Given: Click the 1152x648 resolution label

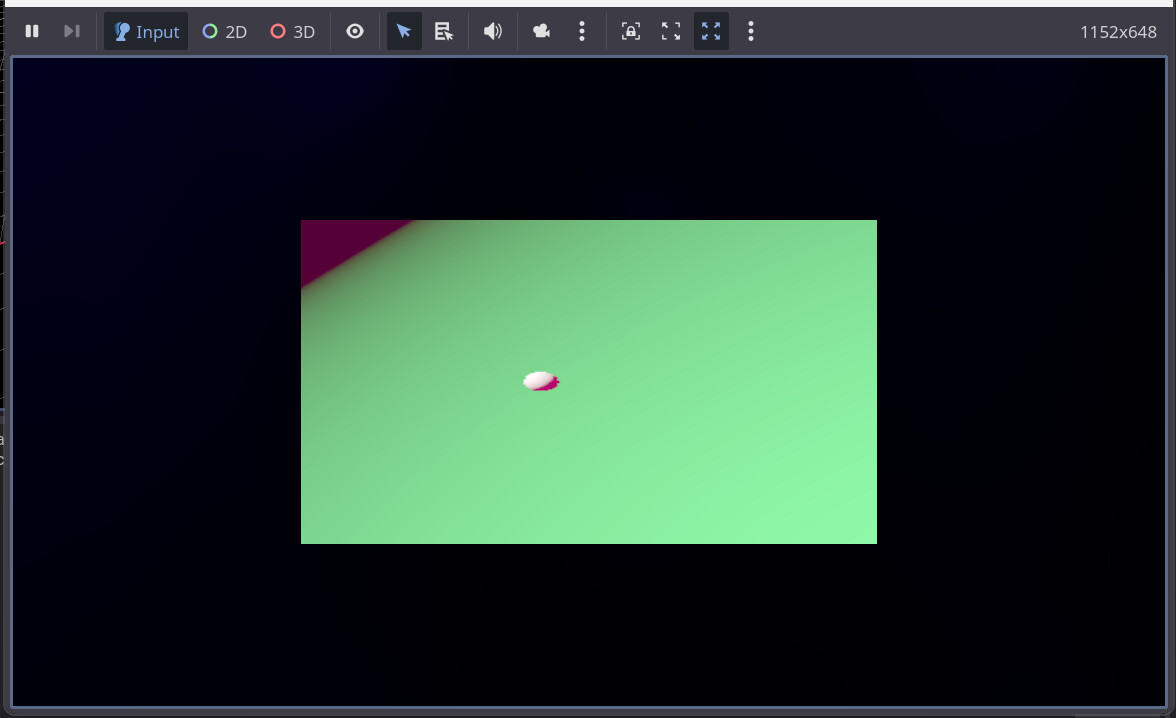Looking at the screenshot, I should 1117,32.
